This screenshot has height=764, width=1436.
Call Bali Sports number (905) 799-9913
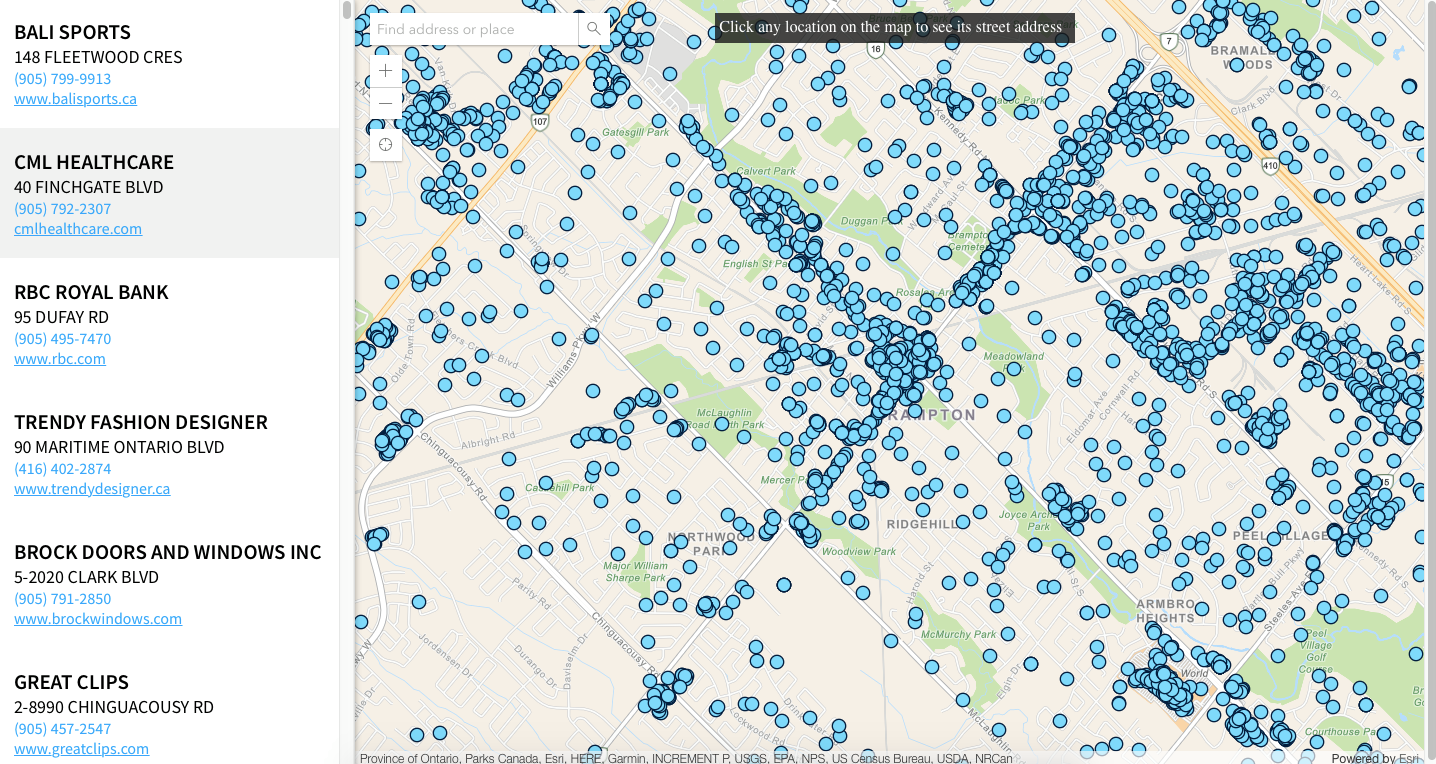[62, 79]
